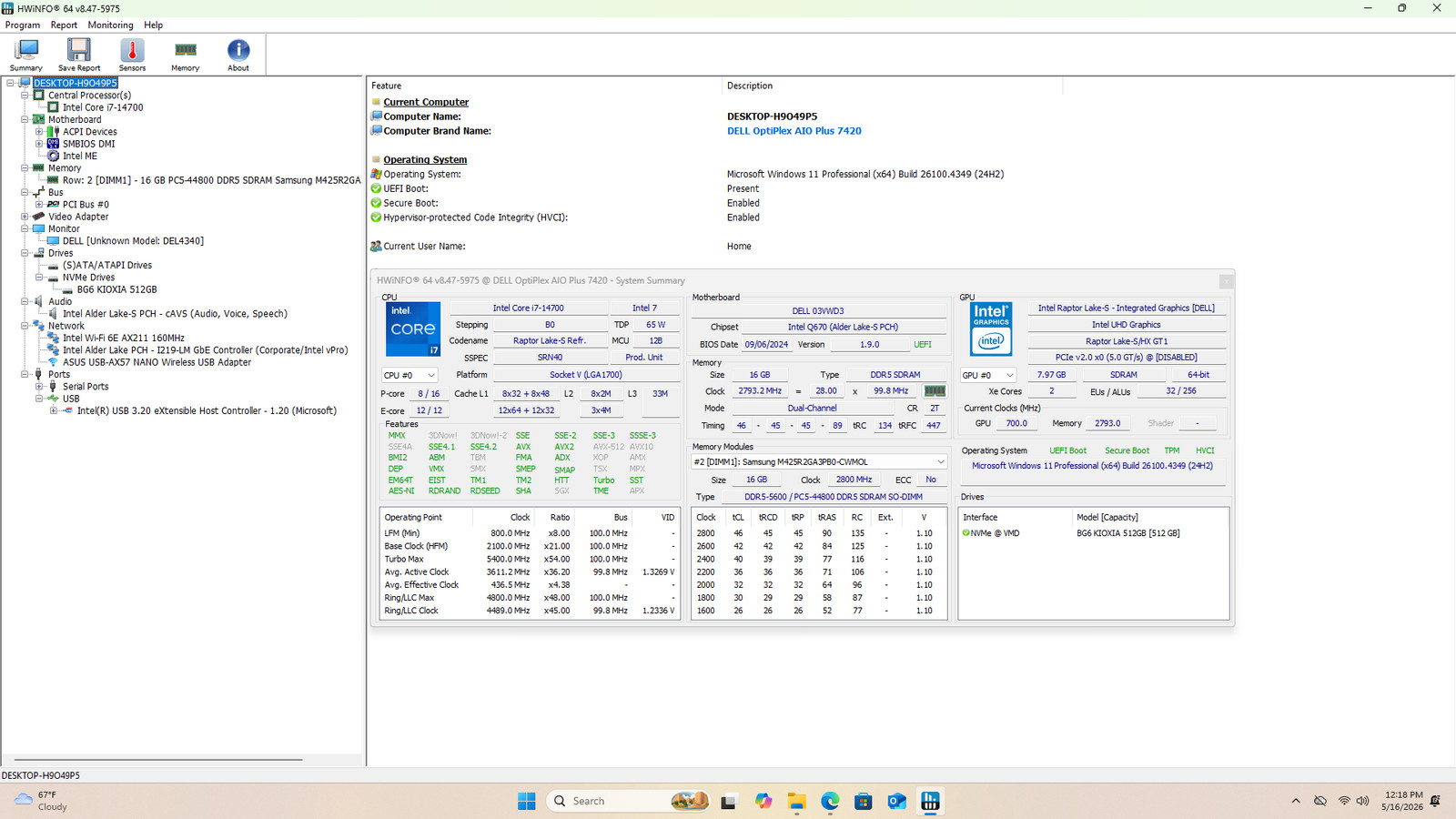Open Windows Start button on taskbar
This screenshot has width=1456, height=819.
527,801
